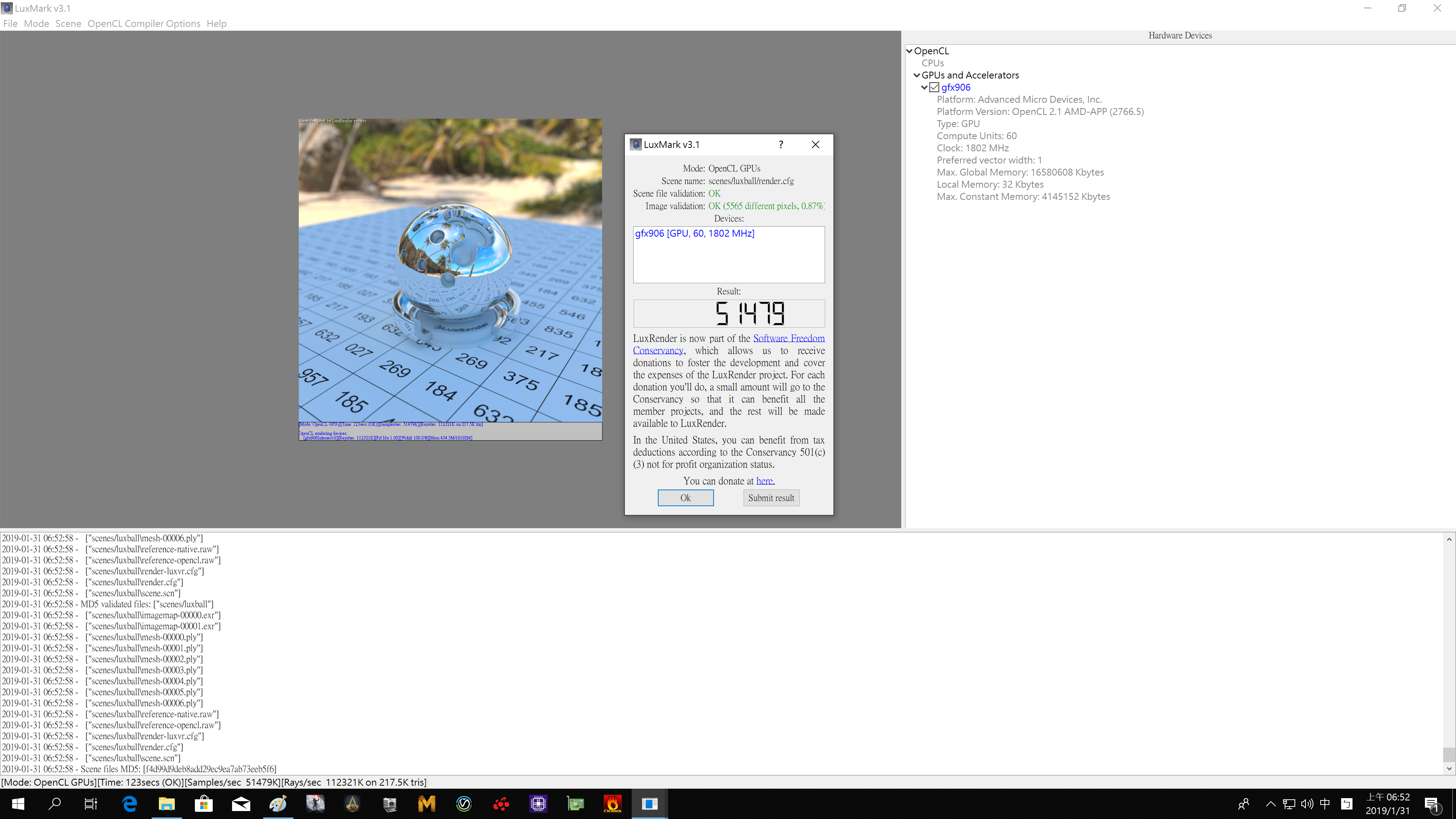Click Max. Global Memory: 16580608 Kbytes entry
The image size is (1456, 819).
1020,173
